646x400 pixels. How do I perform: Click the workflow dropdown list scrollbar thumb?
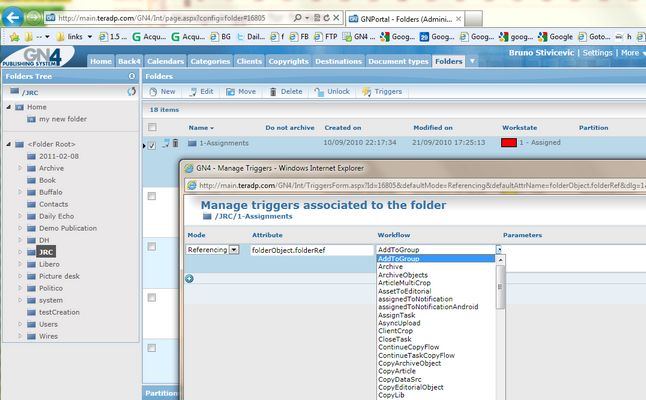pos(500,287)
